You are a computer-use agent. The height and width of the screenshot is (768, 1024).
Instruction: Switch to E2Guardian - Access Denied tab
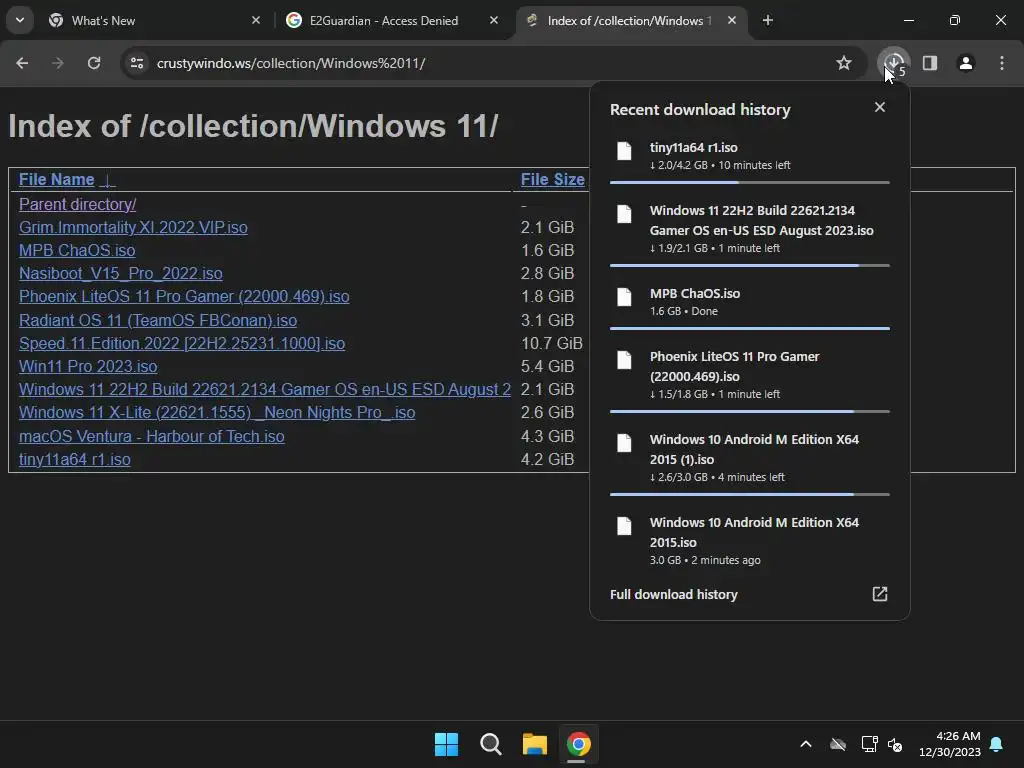[392, 20]
